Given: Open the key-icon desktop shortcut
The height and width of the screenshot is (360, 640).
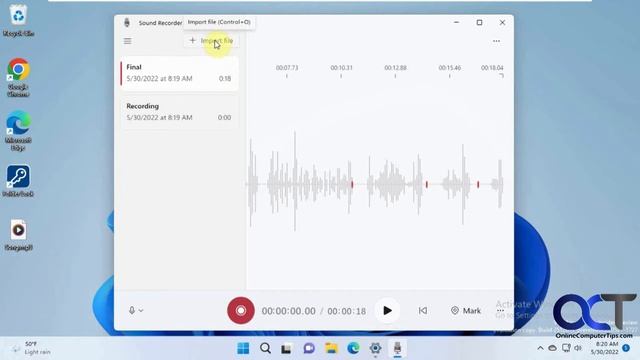Looking at the screenshot, I should pos(18,181).
